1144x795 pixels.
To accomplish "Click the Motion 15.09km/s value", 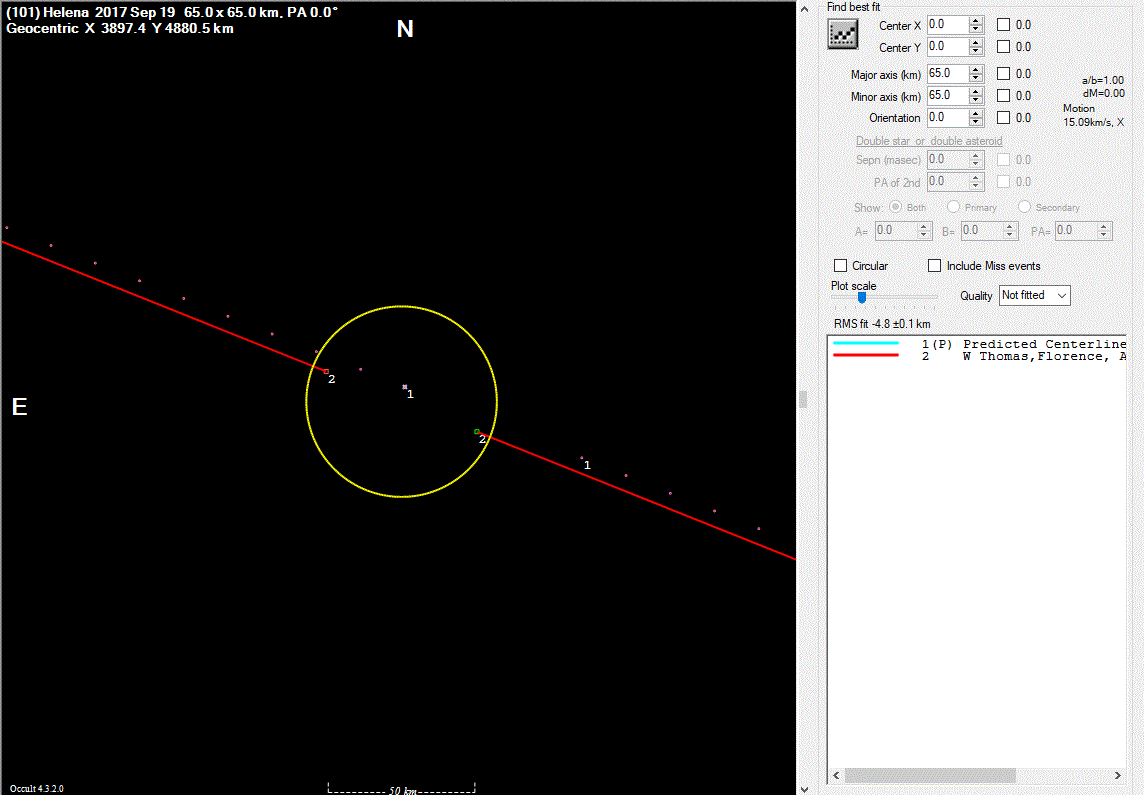I will (x=1093, y=122).
